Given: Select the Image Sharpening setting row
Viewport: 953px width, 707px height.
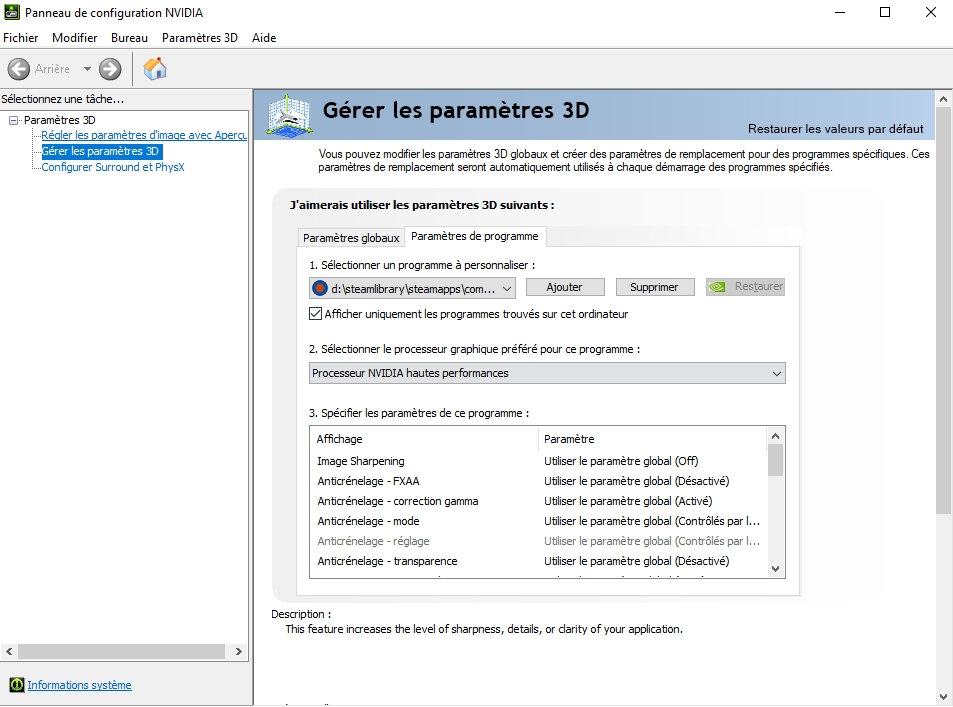Looking at the screenshot, I should point(538,461).
